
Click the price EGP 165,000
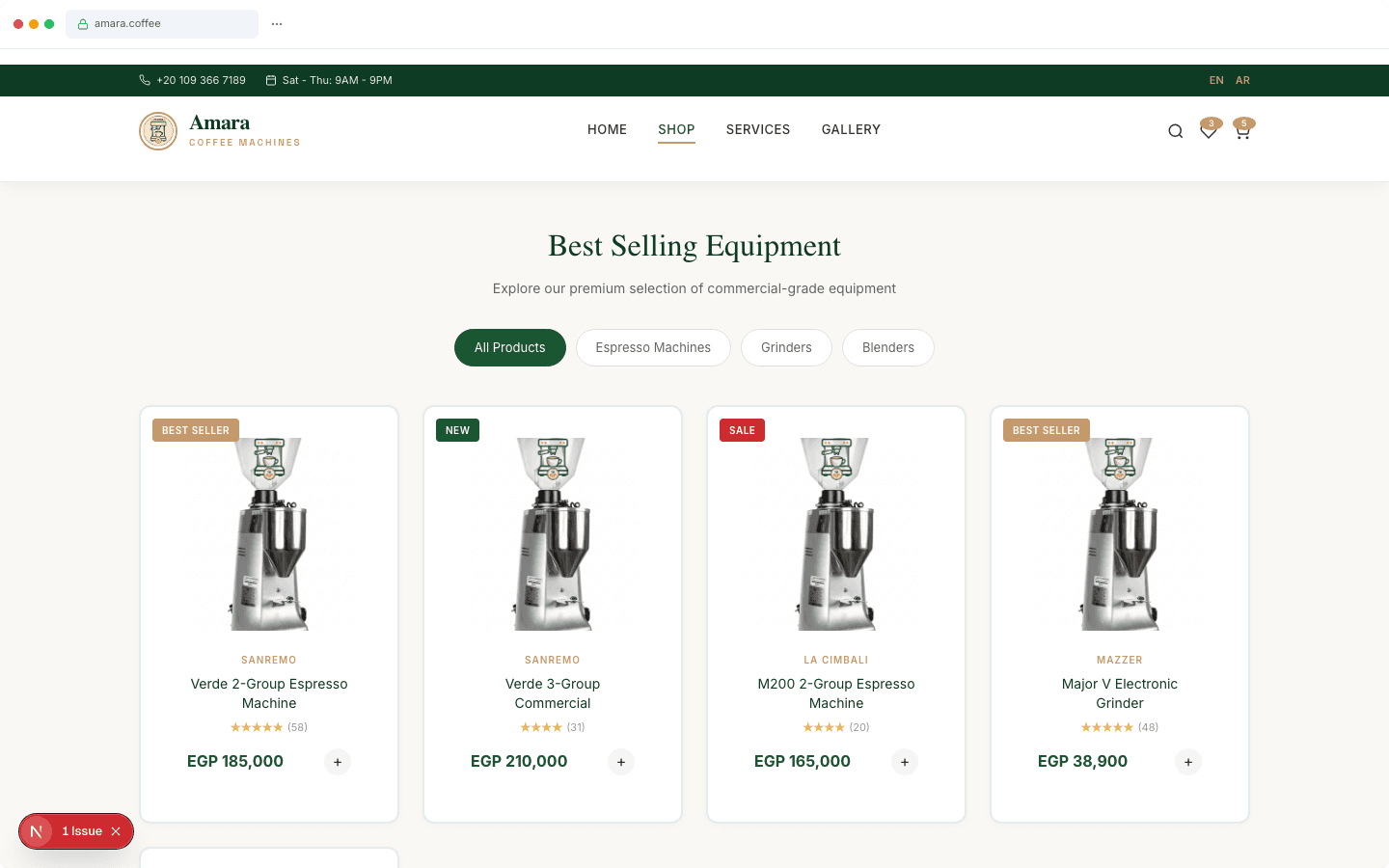[803, 761]
